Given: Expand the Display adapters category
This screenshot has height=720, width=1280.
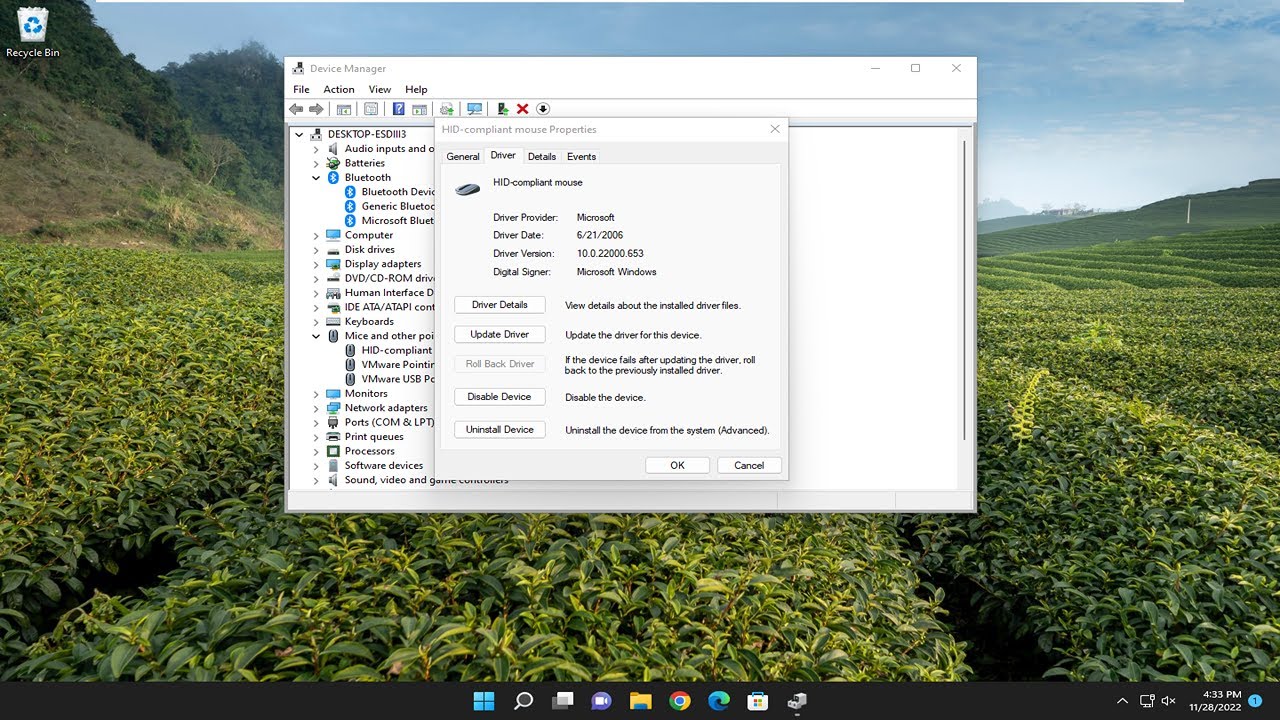Looking at the screenshot, I should tap(316, 264).
